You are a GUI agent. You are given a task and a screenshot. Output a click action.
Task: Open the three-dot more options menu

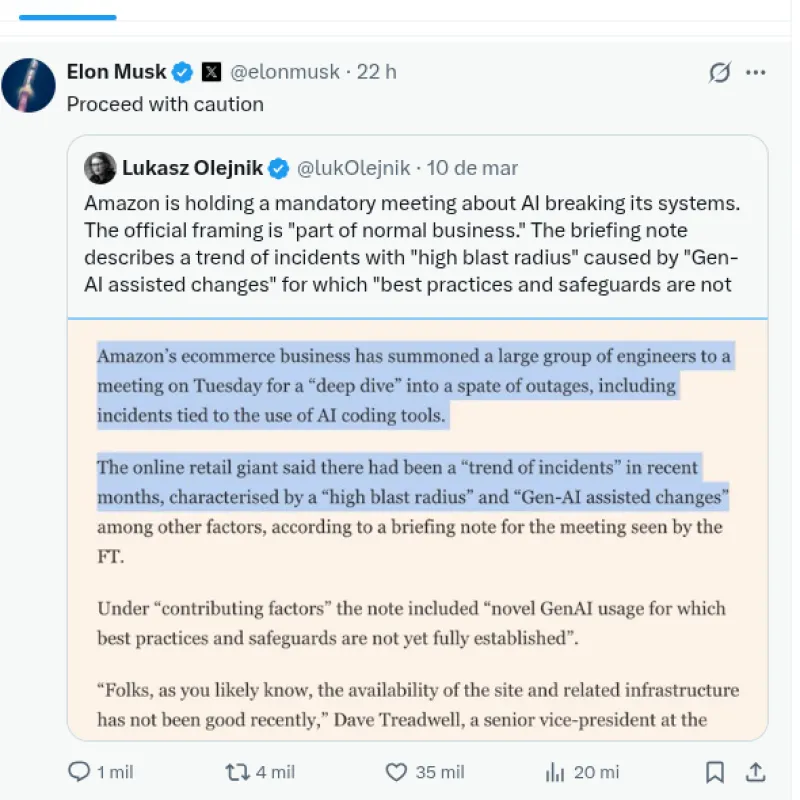pyautogui.click(x=756, y=72)
